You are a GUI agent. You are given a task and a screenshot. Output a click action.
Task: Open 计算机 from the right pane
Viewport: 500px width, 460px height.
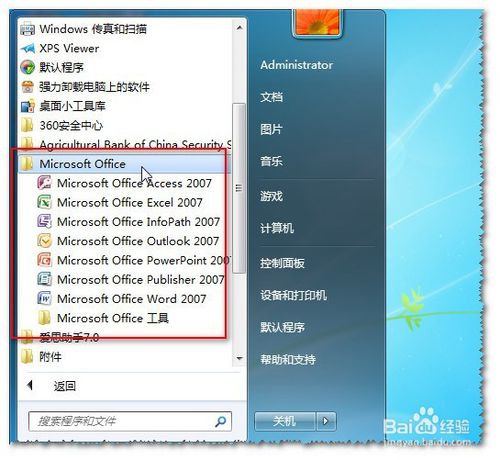277,228
